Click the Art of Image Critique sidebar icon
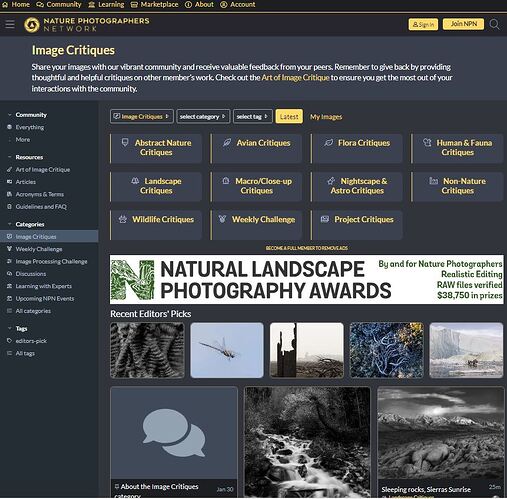The height and width of the screenshot is (499, 507). 9,169
